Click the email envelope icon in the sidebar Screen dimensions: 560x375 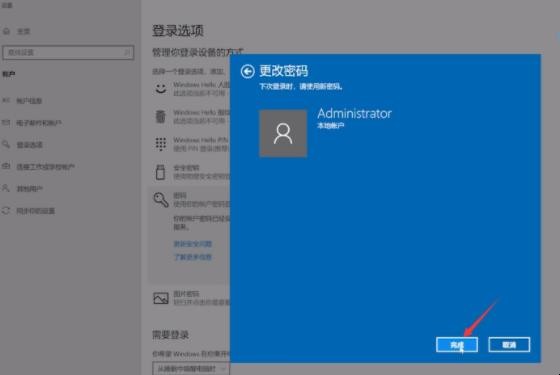pyautogui.click(x=6, y=122)
